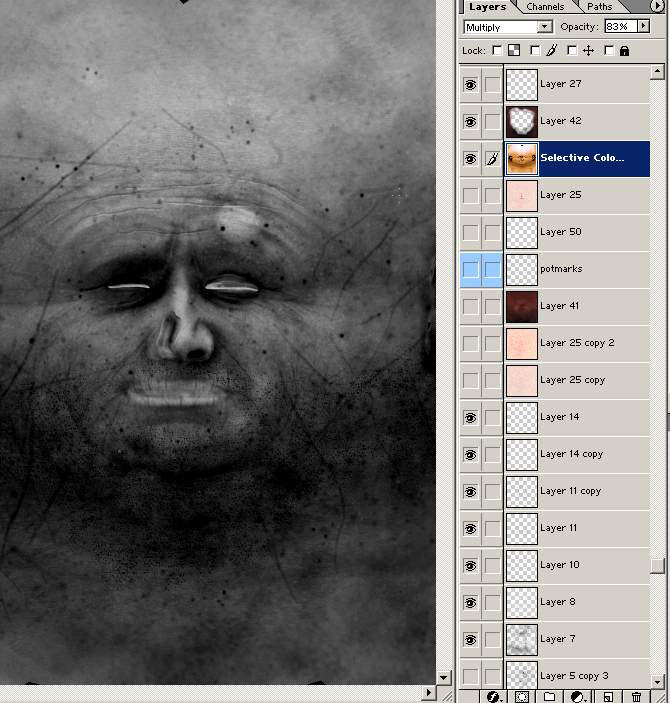Click the brush icon on Selective Color layer
The width and height of the screenshot is (670, 703).
491,158
